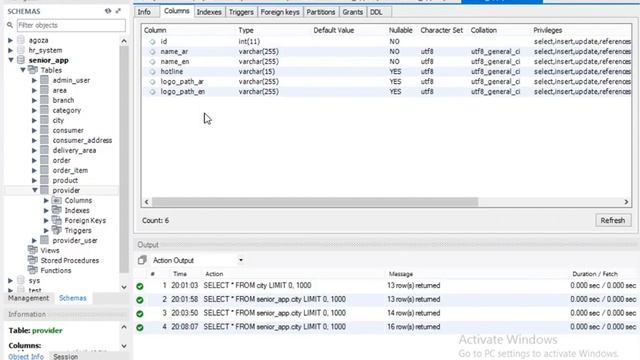The height and width of the screenshot is (360, 640).
Task: Expand the agoza schema
Action: (x=10, y=40)
